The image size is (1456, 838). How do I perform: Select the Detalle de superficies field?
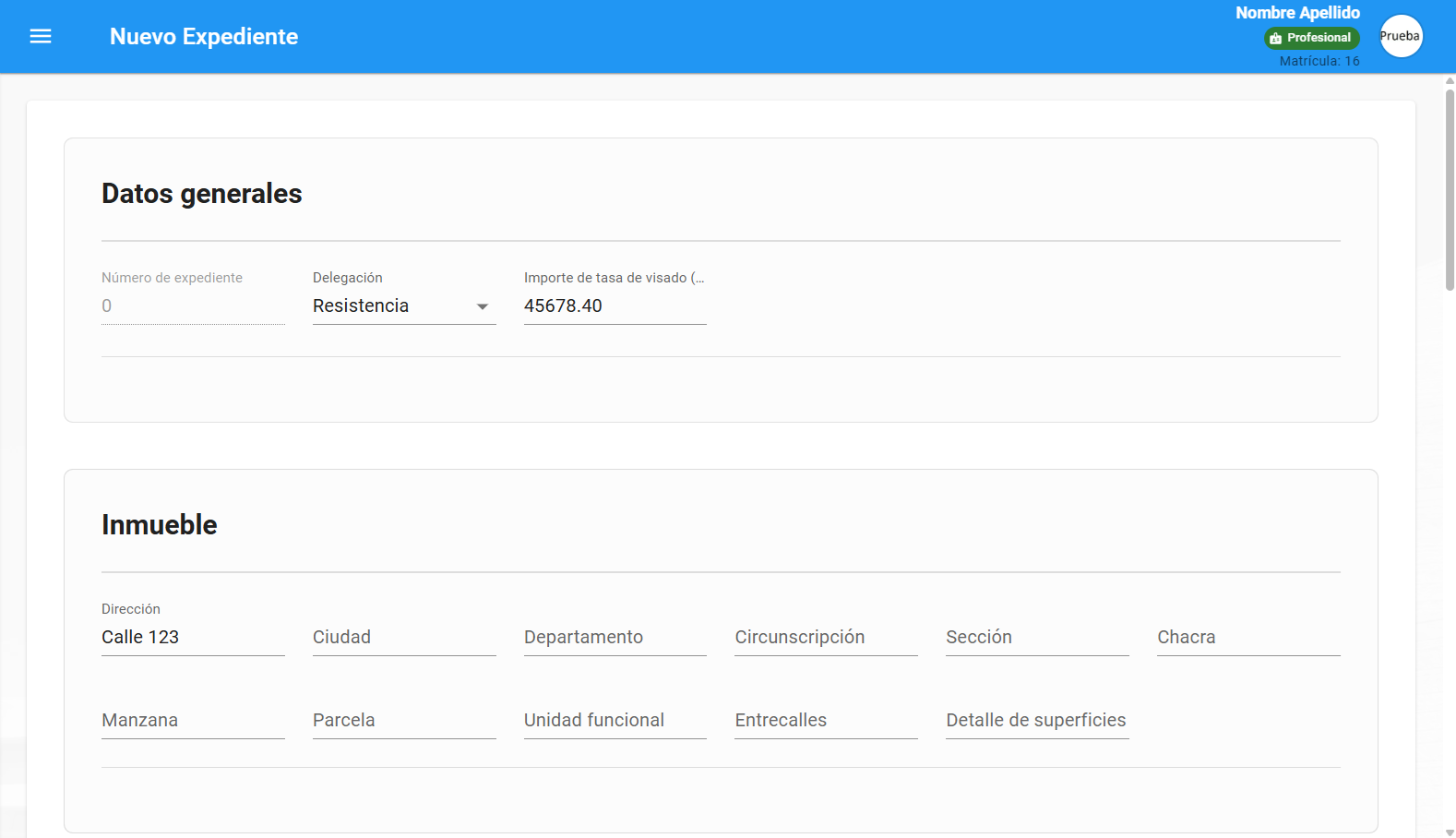[x=1036, y=721]
